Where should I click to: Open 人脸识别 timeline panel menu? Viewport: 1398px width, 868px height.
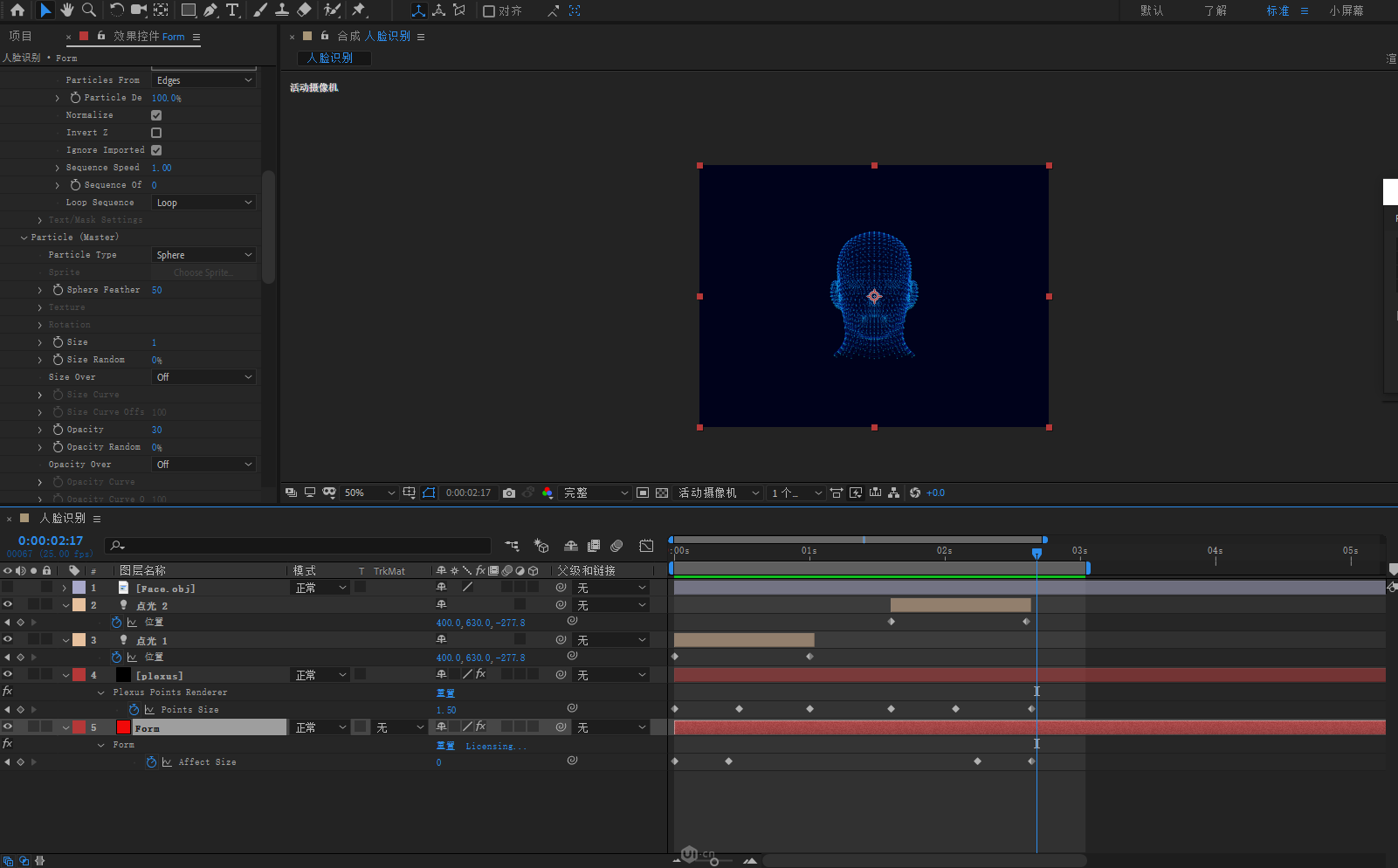(x=97, y=519)
